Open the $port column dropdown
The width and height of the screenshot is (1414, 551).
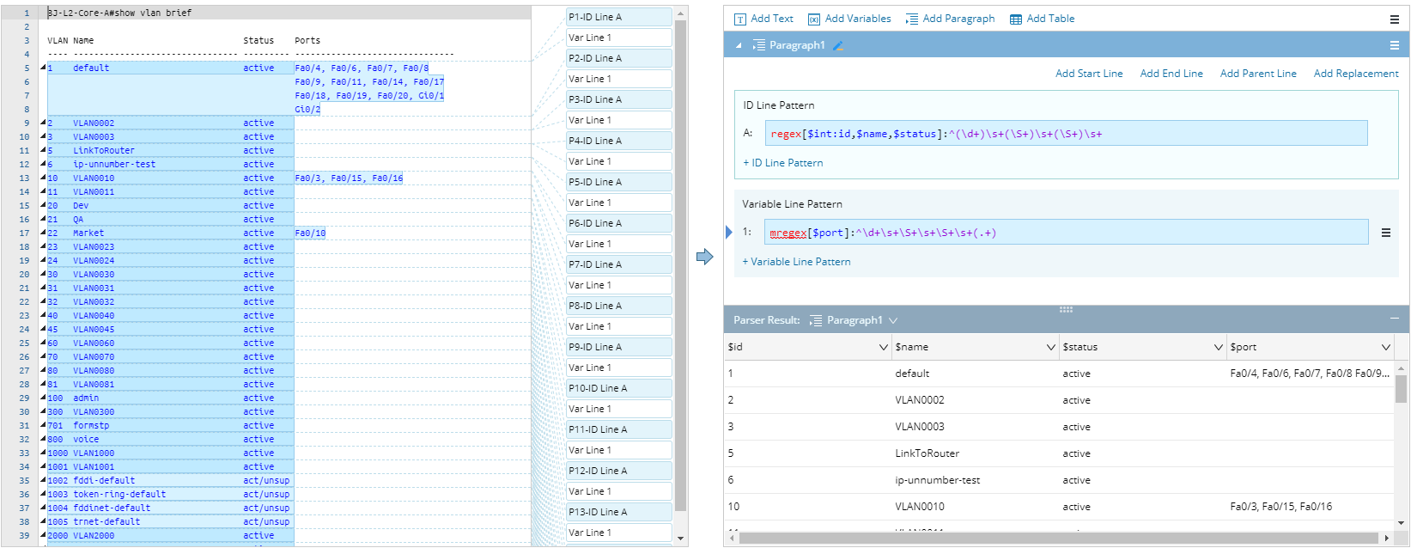[x=1386, y=347]
